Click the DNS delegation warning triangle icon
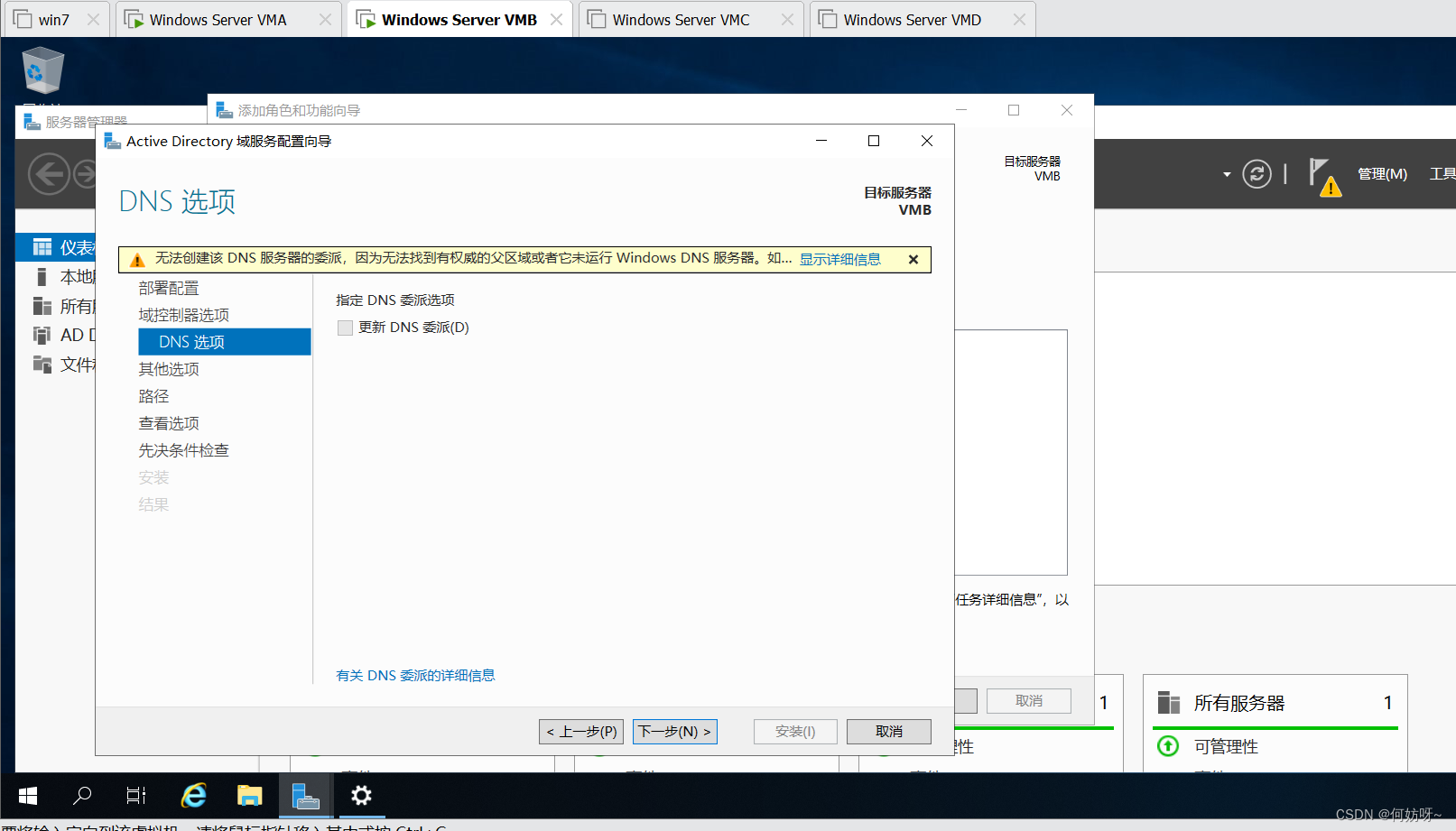 tap(137, 260)
